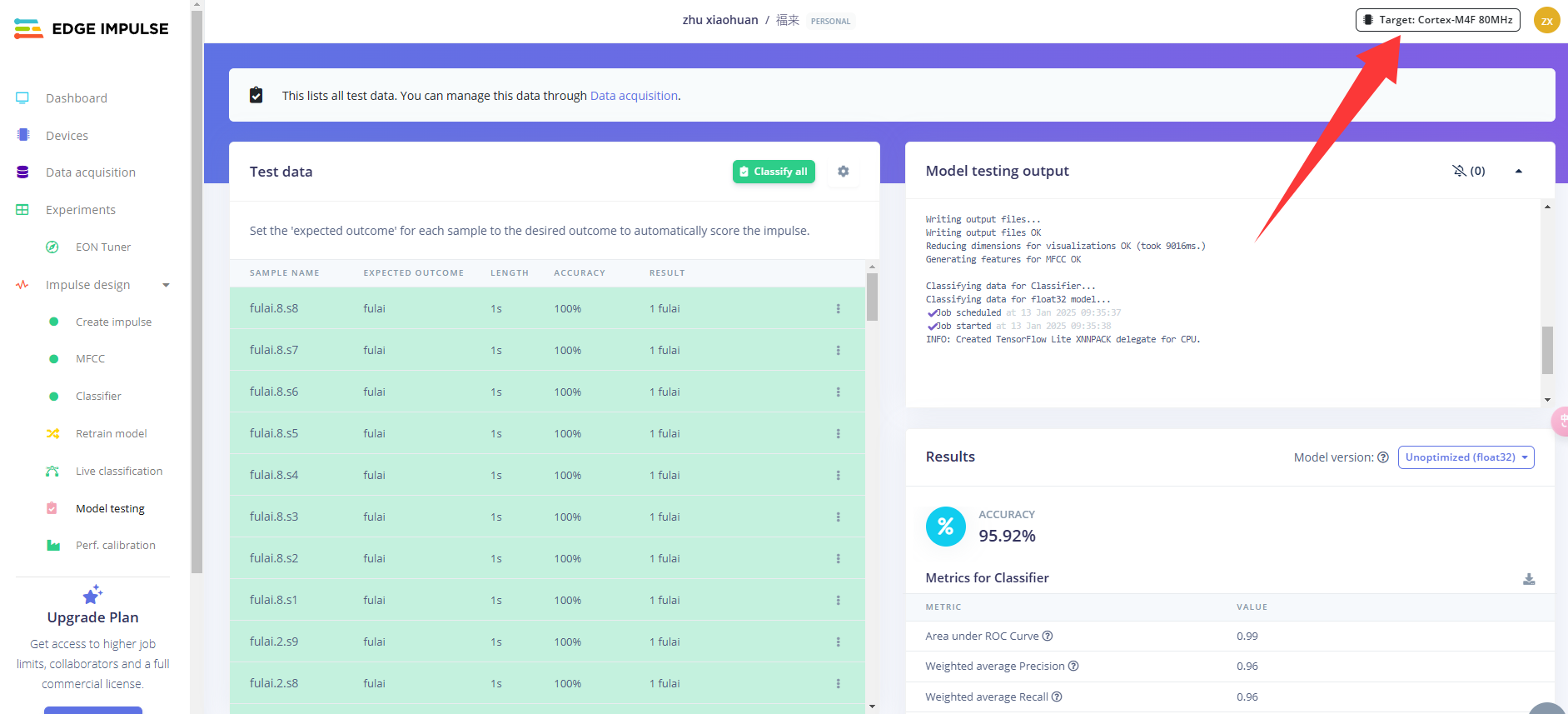Collapse the Model testing output panel
Viewport: 1568px width, 714px height.
coord(1518,171)
